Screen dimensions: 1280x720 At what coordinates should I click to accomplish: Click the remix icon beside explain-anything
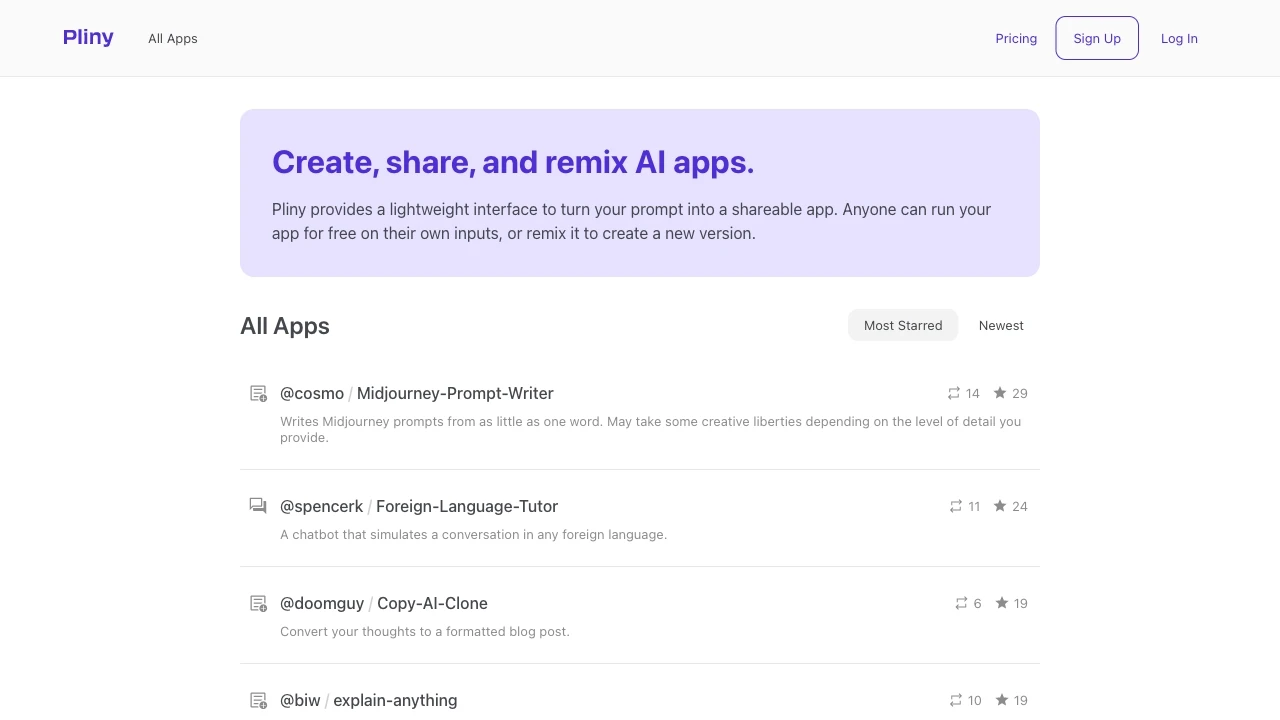click(x=955, y=700)
